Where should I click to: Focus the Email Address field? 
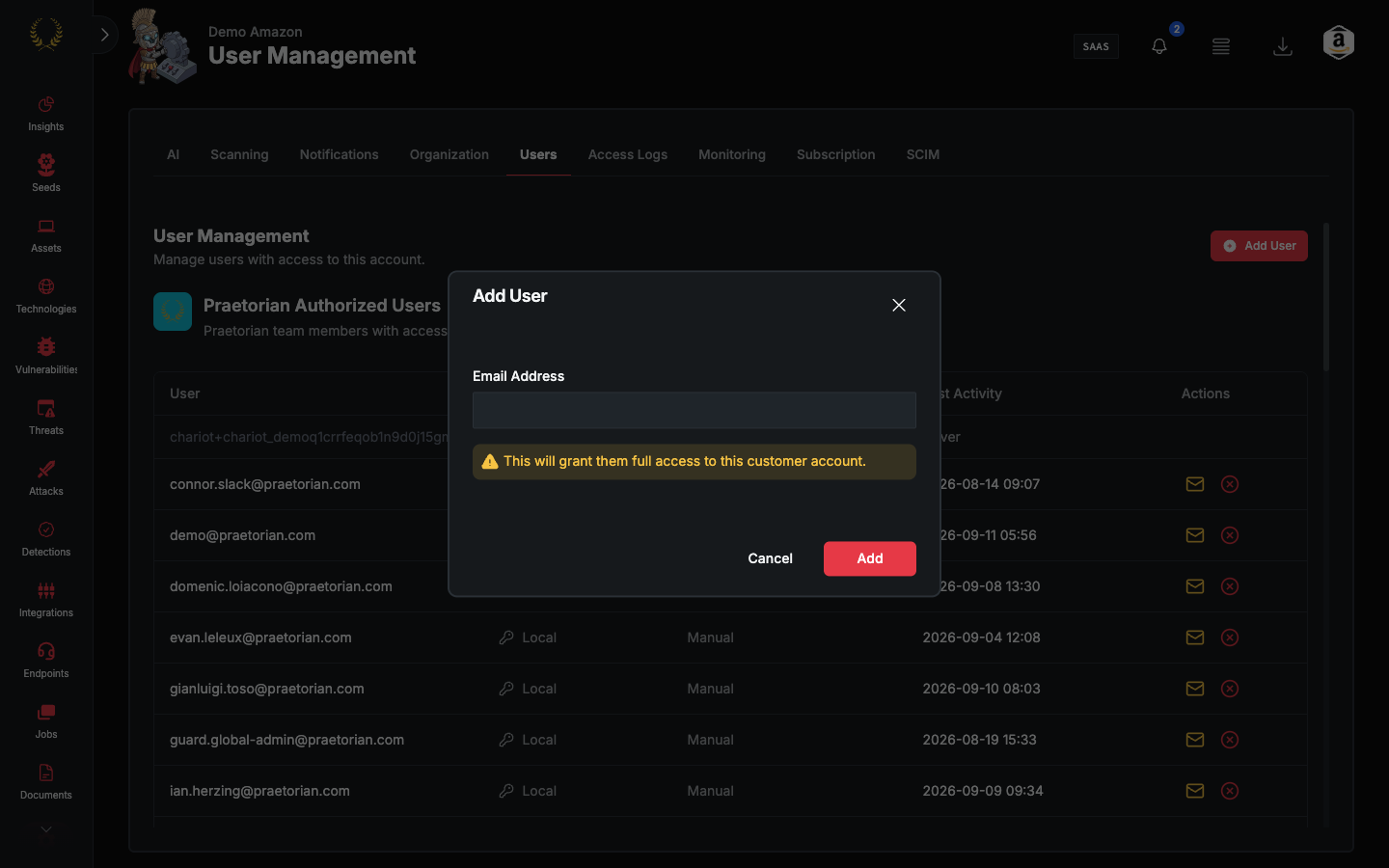[x=694, y=410]
